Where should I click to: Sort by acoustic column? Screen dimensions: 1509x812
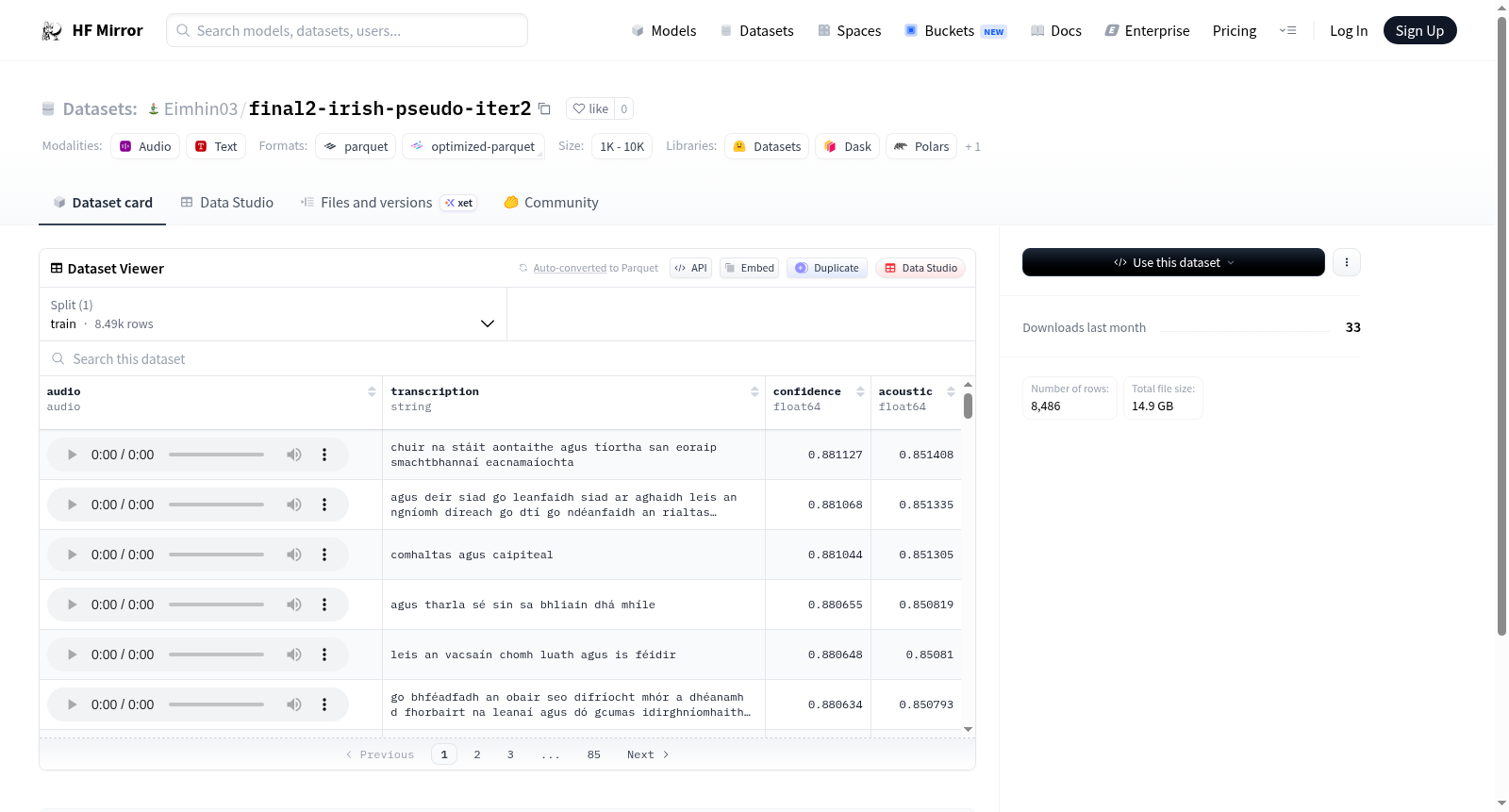tap(951, 391)
